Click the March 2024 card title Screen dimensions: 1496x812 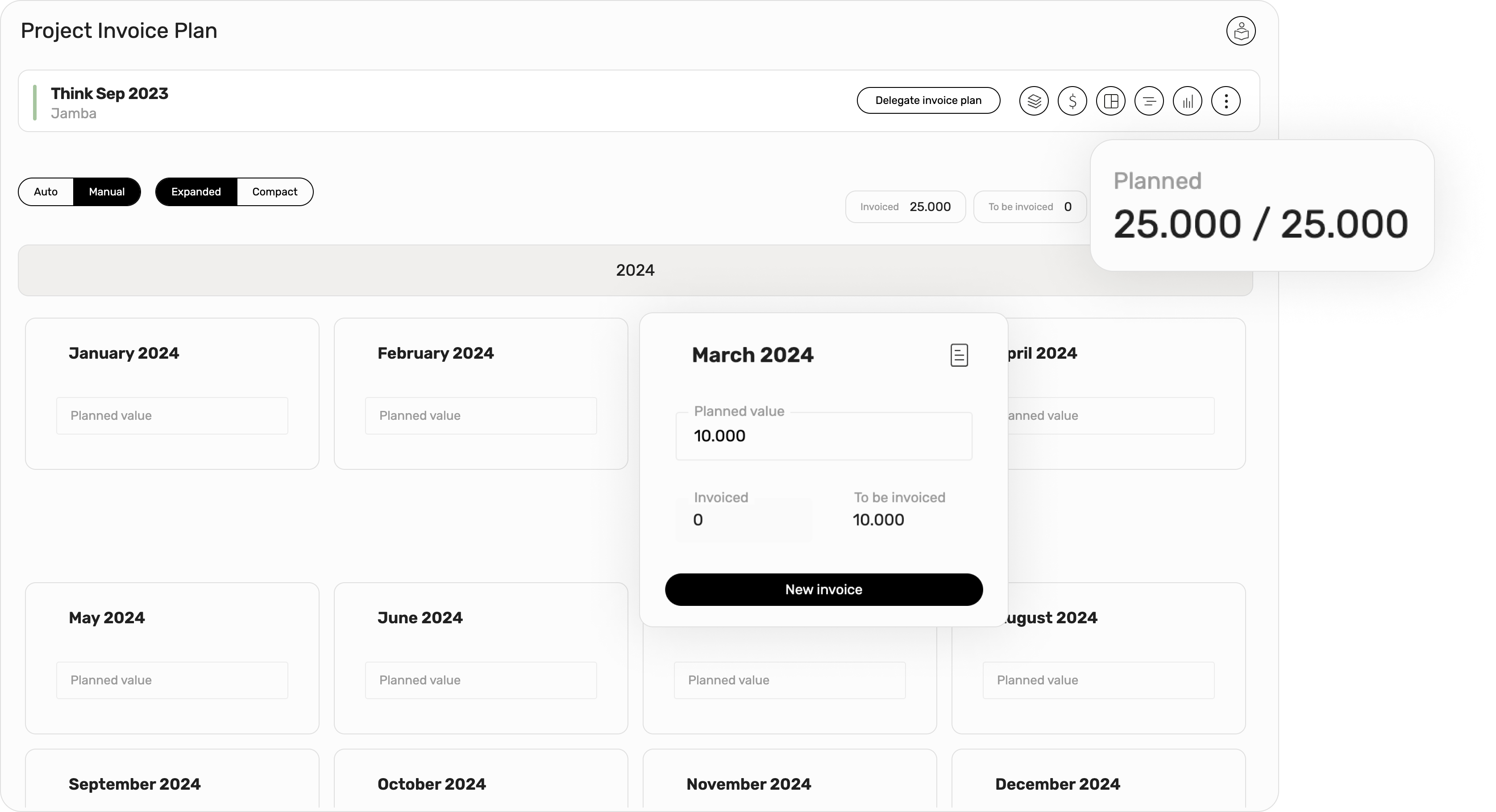(752, 355)
